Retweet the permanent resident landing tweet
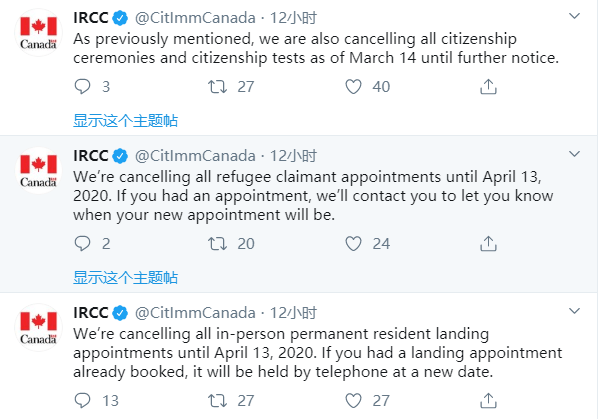Viewport: 600px width, 419px height. click(x=216, y=400)
